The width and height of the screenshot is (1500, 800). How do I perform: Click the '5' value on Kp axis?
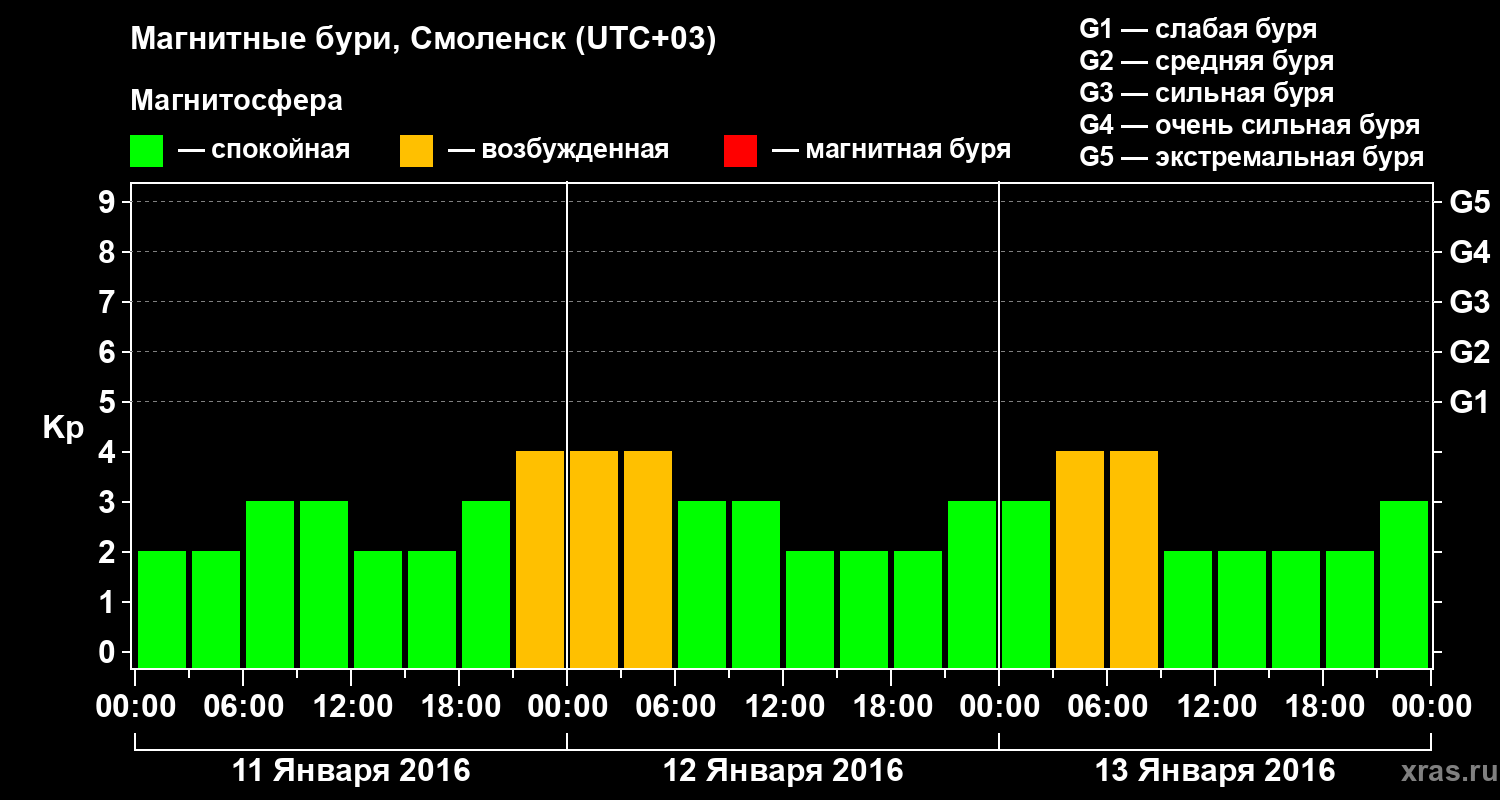point(109,402)
